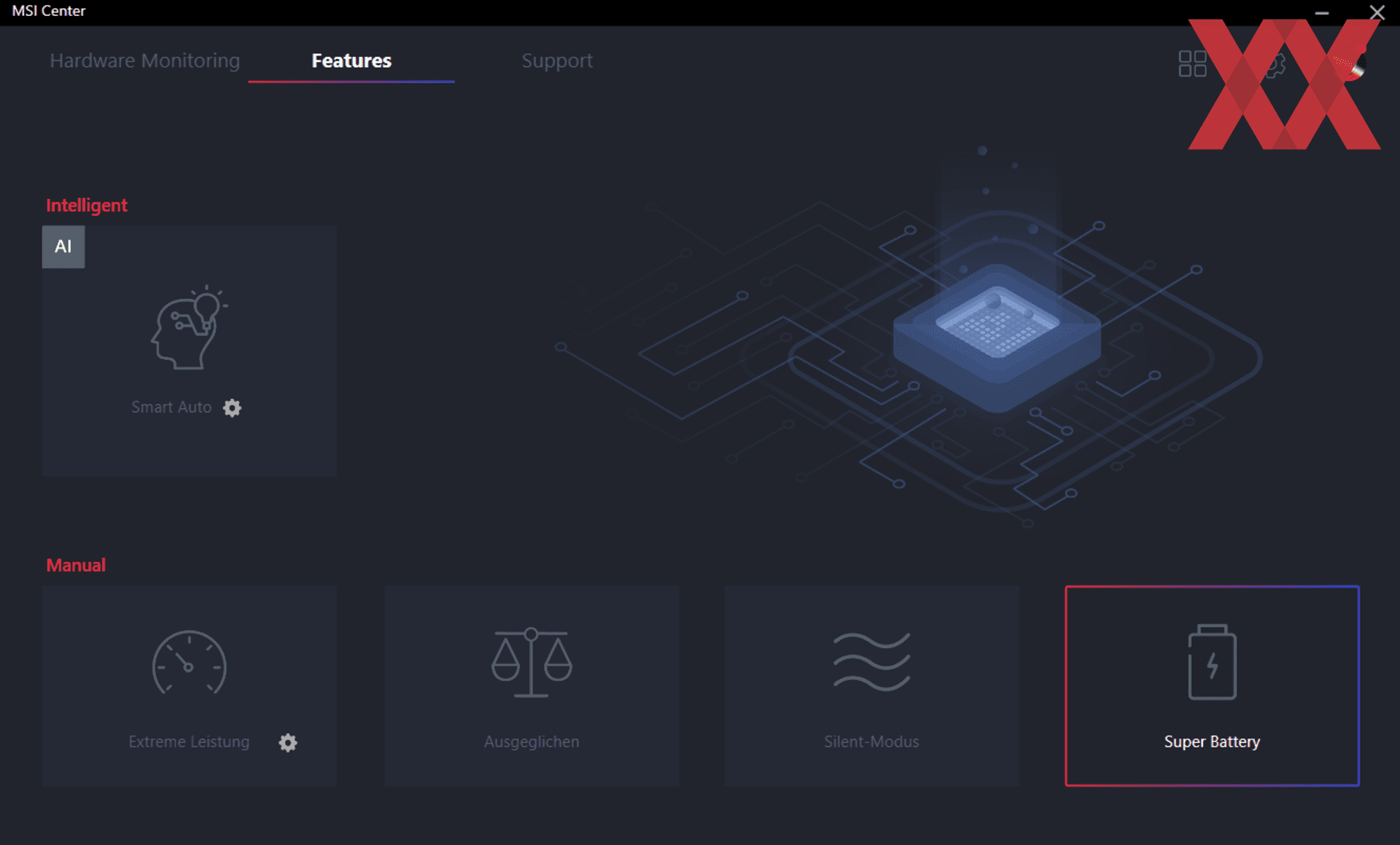Click the Ausgeglichen label

pos(532,742)
